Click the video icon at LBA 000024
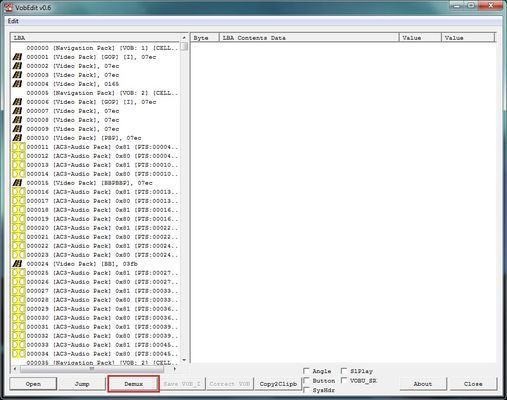 point(17,264)
